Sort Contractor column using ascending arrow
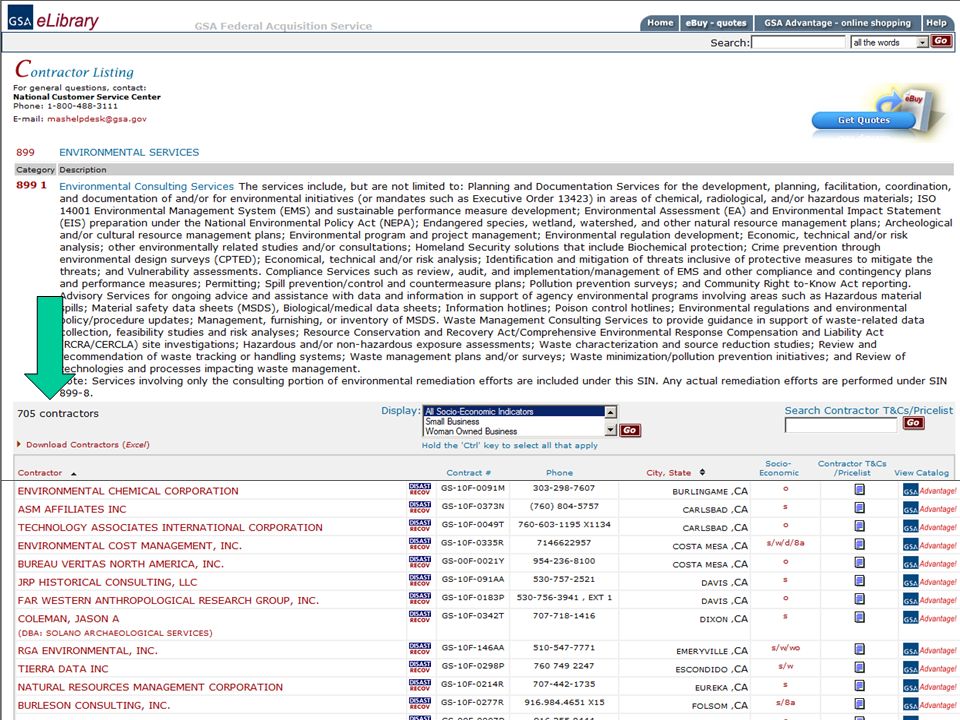This screenshot has height=720, width=960. [73, 473]
